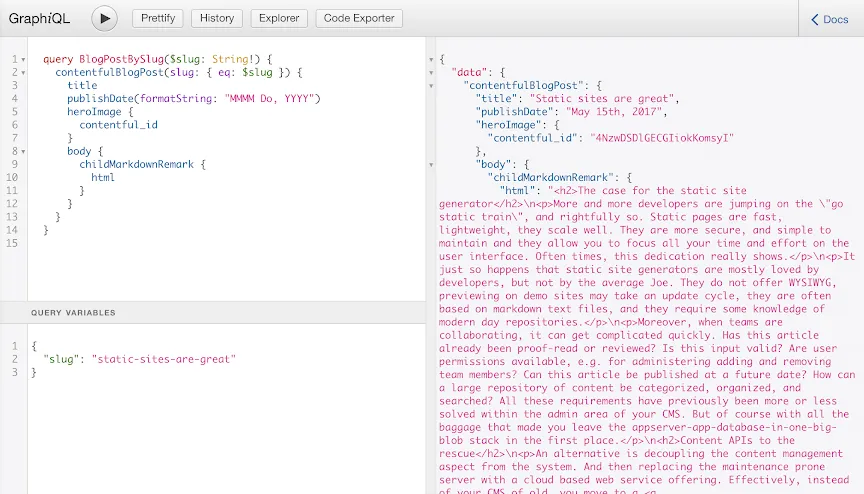864x494 pixels.
Task: Click the Query Variables header bar
Action: click(x=214, y=312)
